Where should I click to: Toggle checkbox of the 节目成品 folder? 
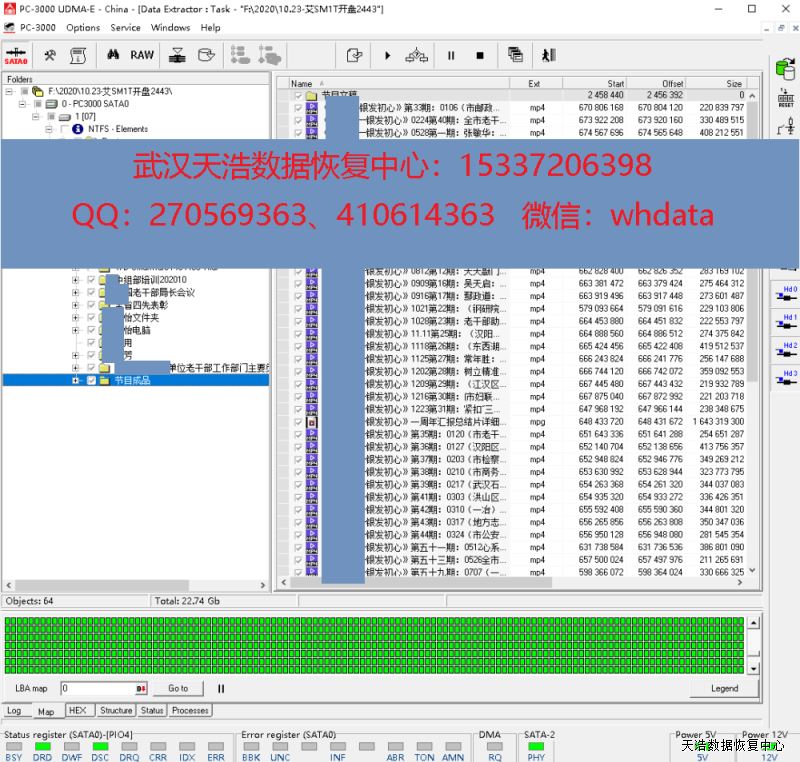(91, 380)
